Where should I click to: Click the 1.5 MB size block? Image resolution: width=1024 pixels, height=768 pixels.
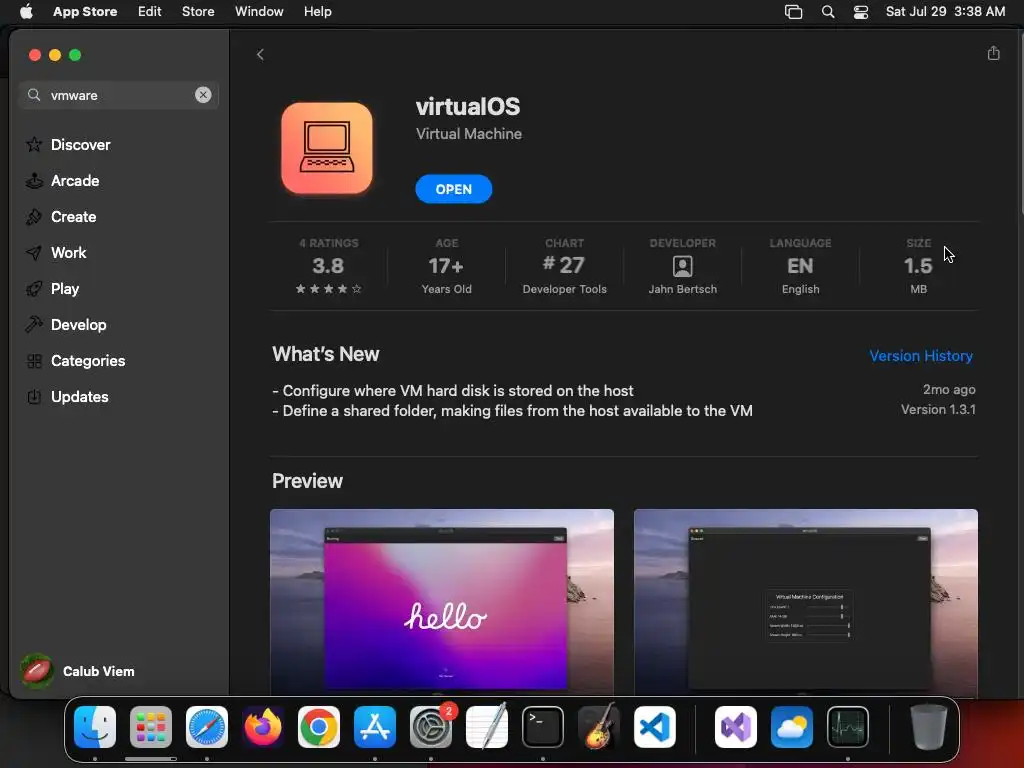pos(918,266)
